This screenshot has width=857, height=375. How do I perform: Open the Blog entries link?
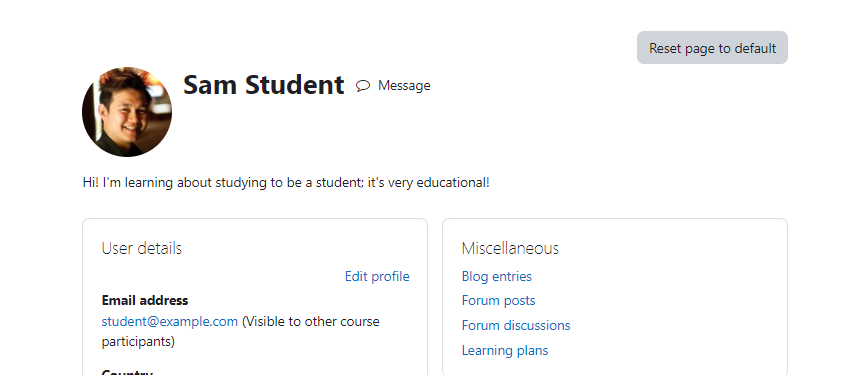pyautogui.click(x=497, y=277)
